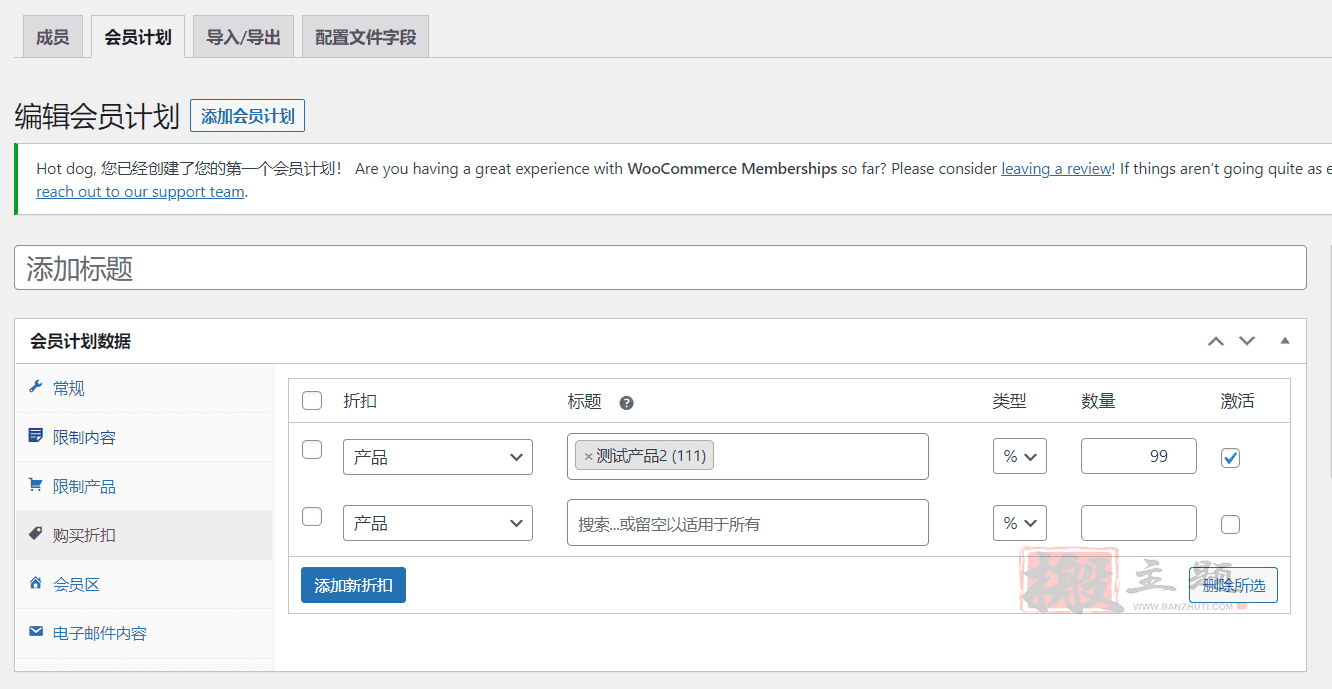1332x689 pixels.
Task: Select the 会员计划 tab
Action: (x=138, y=37)
